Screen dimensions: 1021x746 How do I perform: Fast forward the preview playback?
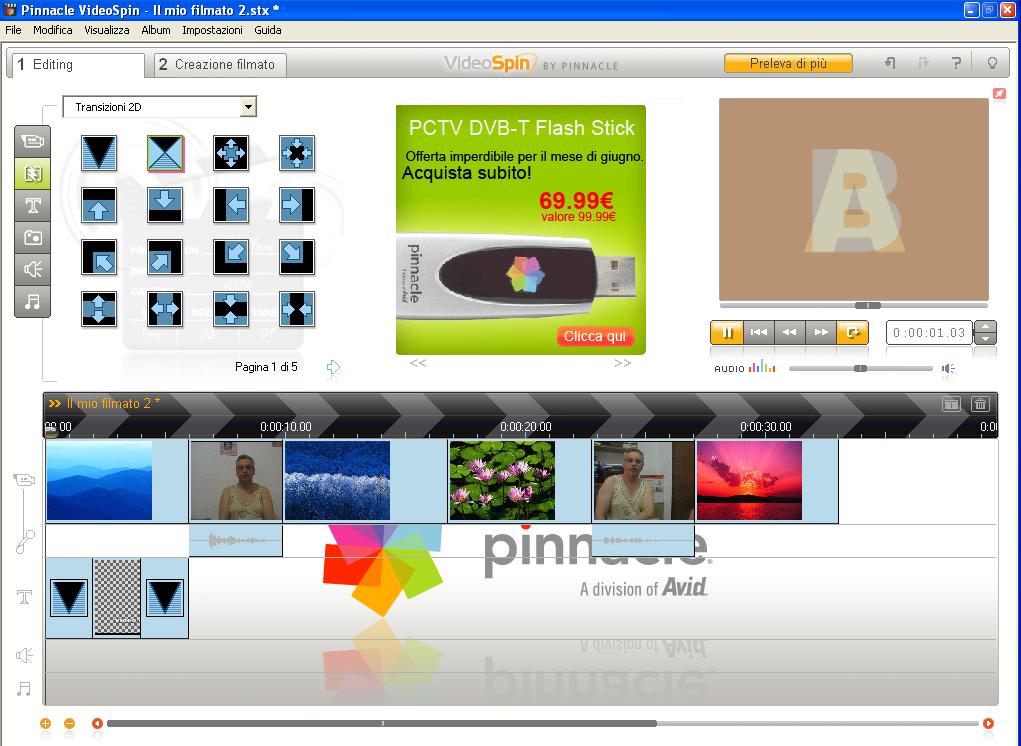pos(821,333)
